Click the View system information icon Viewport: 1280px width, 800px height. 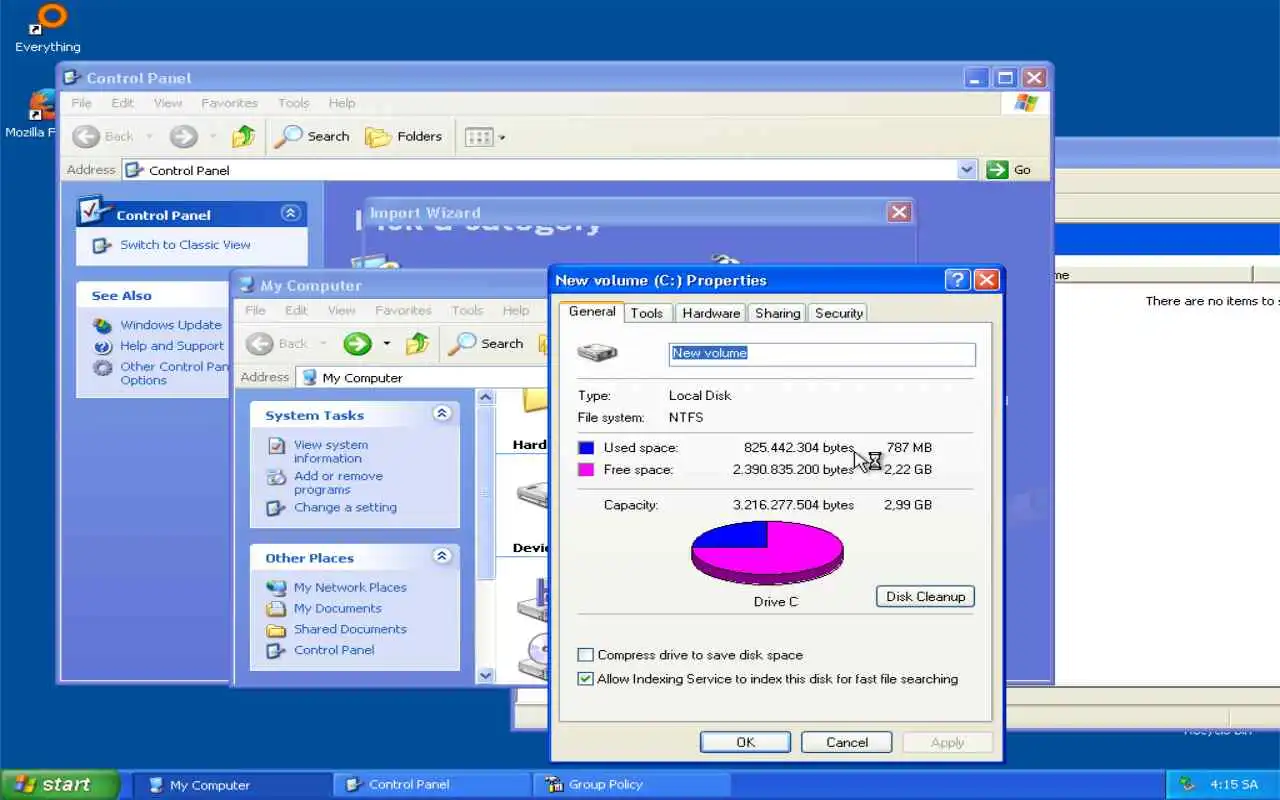(277, 446)
